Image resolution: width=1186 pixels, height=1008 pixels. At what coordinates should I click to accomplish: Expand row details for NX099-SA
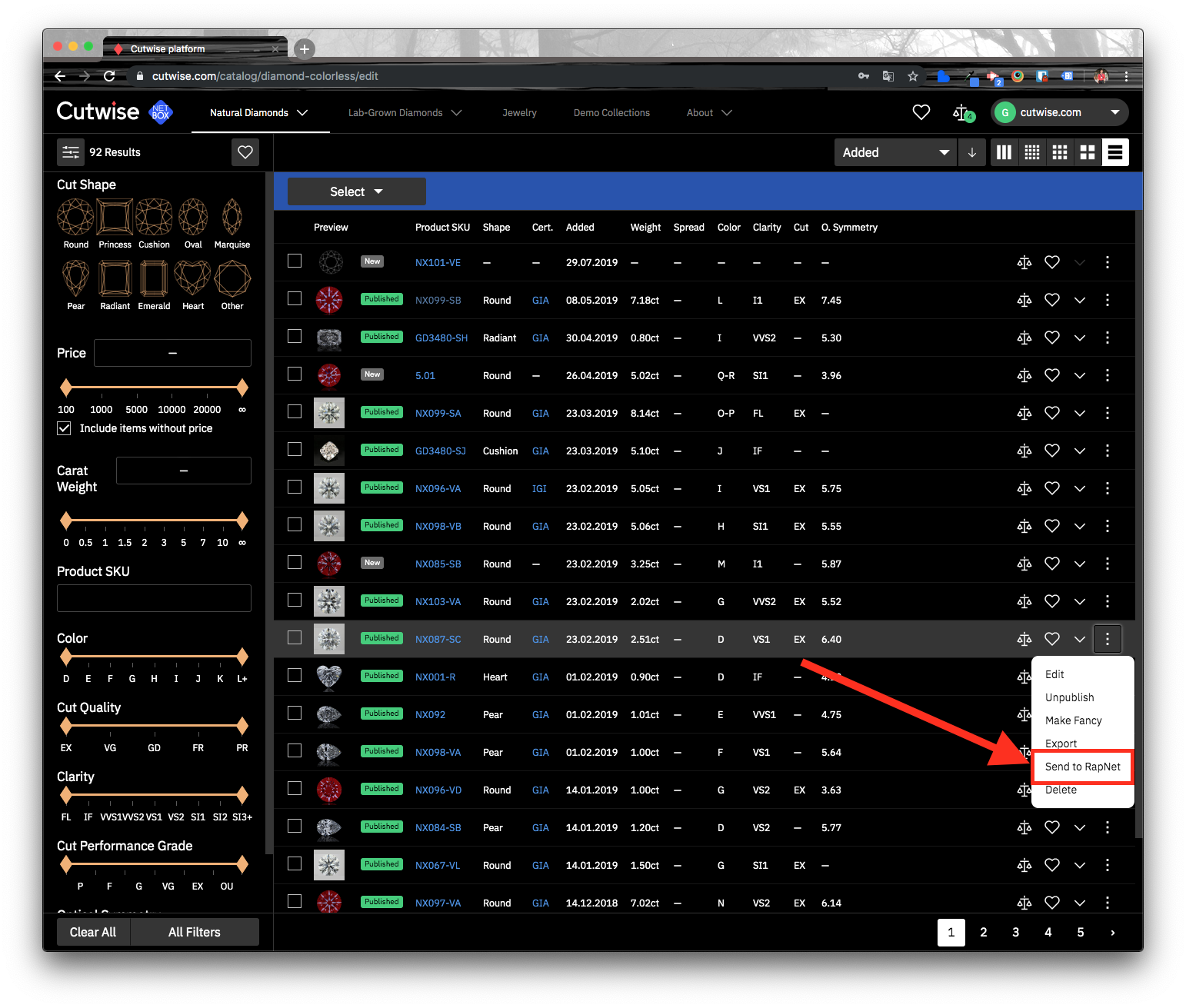pos(1080,413)
